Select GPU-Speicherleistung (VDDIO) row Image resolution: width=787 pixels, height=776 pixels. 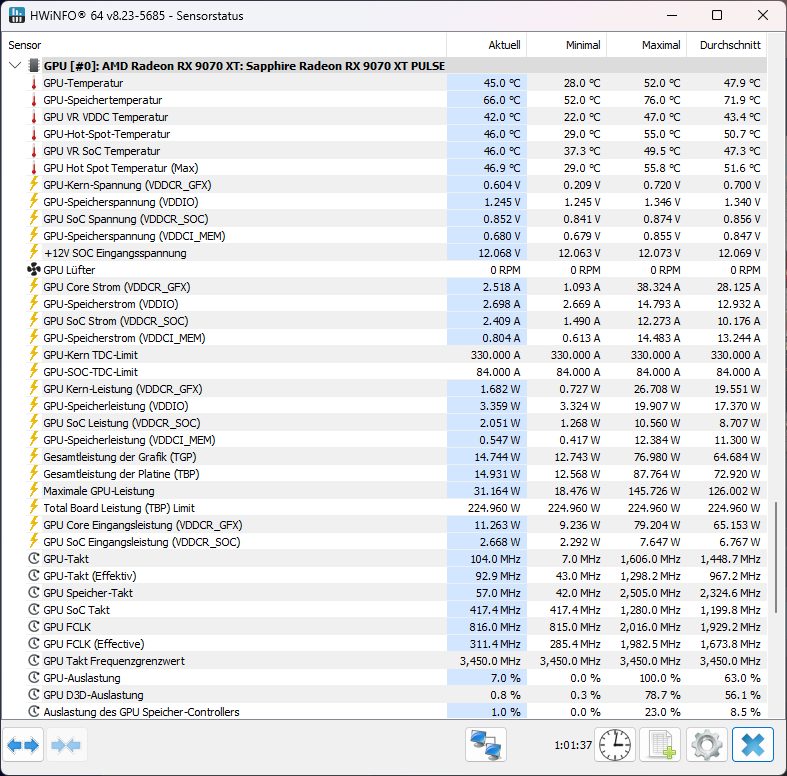pos(397,406)
